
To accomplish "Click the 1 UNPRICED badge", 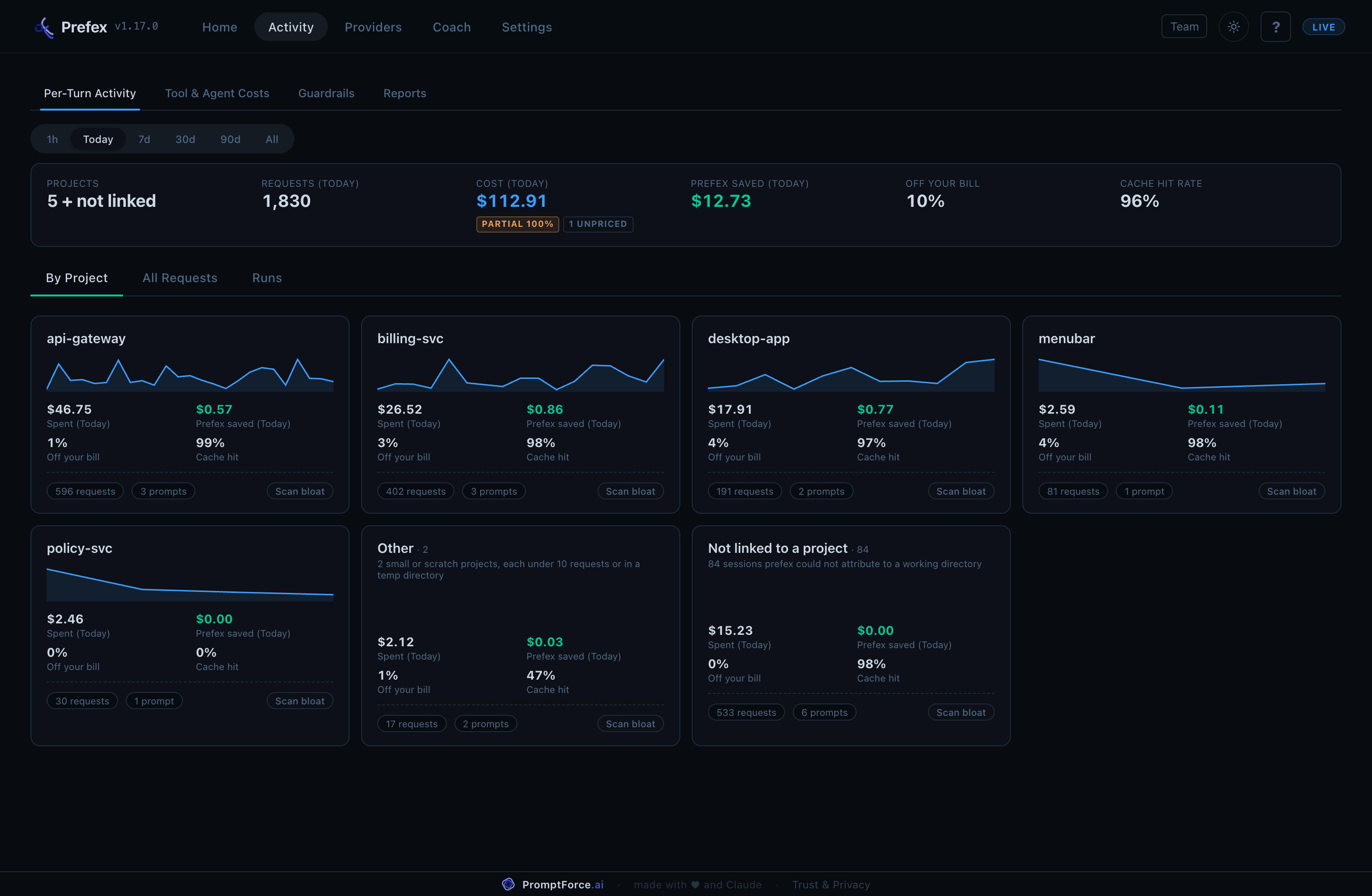I will pyautogui.click(x=598, y=224).
